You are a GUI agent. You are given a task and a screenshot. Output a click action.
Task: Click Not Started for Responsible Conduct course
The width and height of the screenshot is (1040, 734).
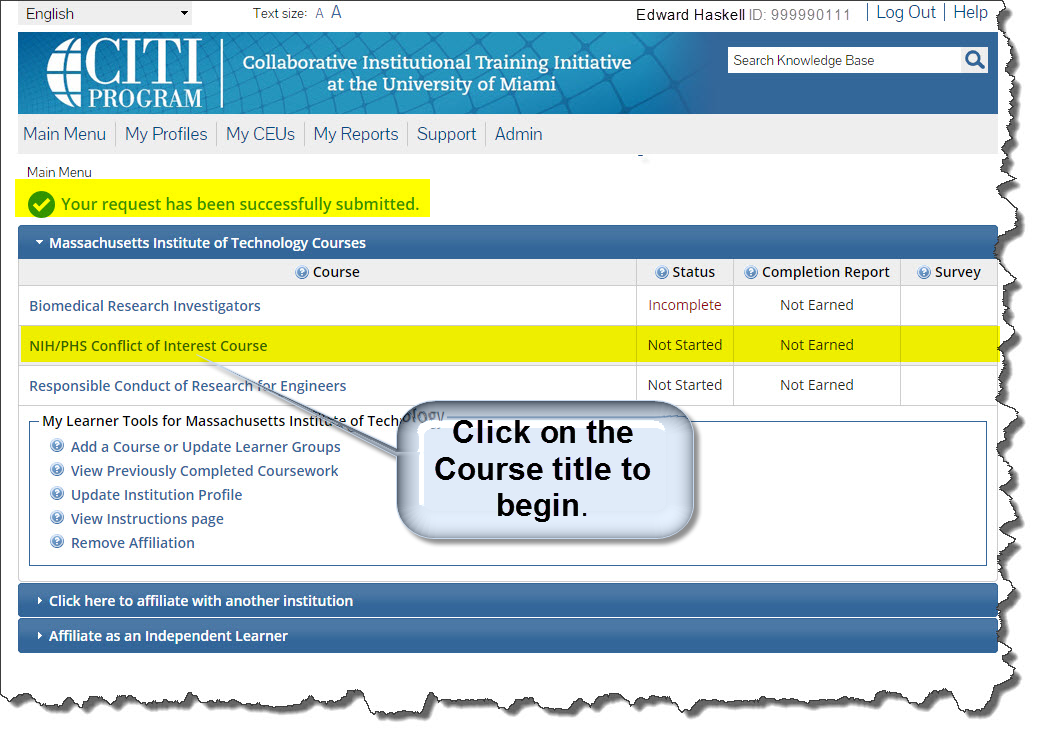[684, 385]
